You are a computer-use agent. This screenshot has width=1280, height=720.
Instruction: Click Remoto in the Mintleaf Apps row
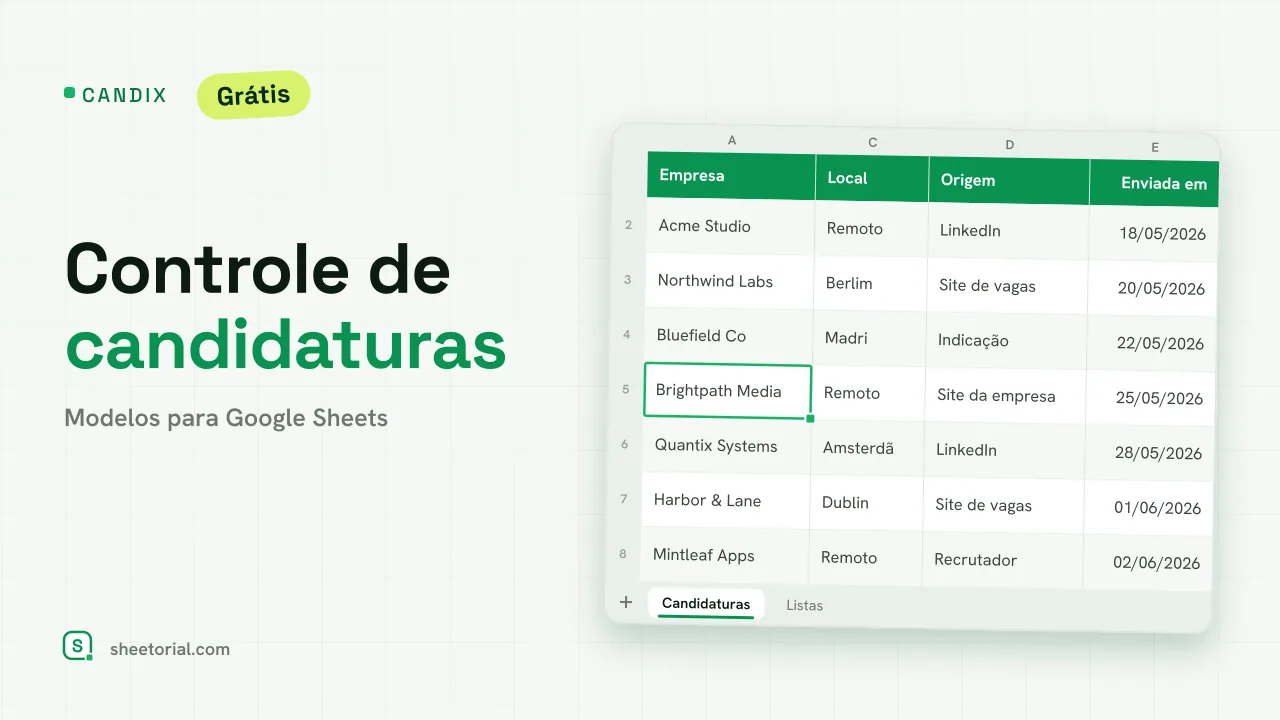tap(865, 558)
